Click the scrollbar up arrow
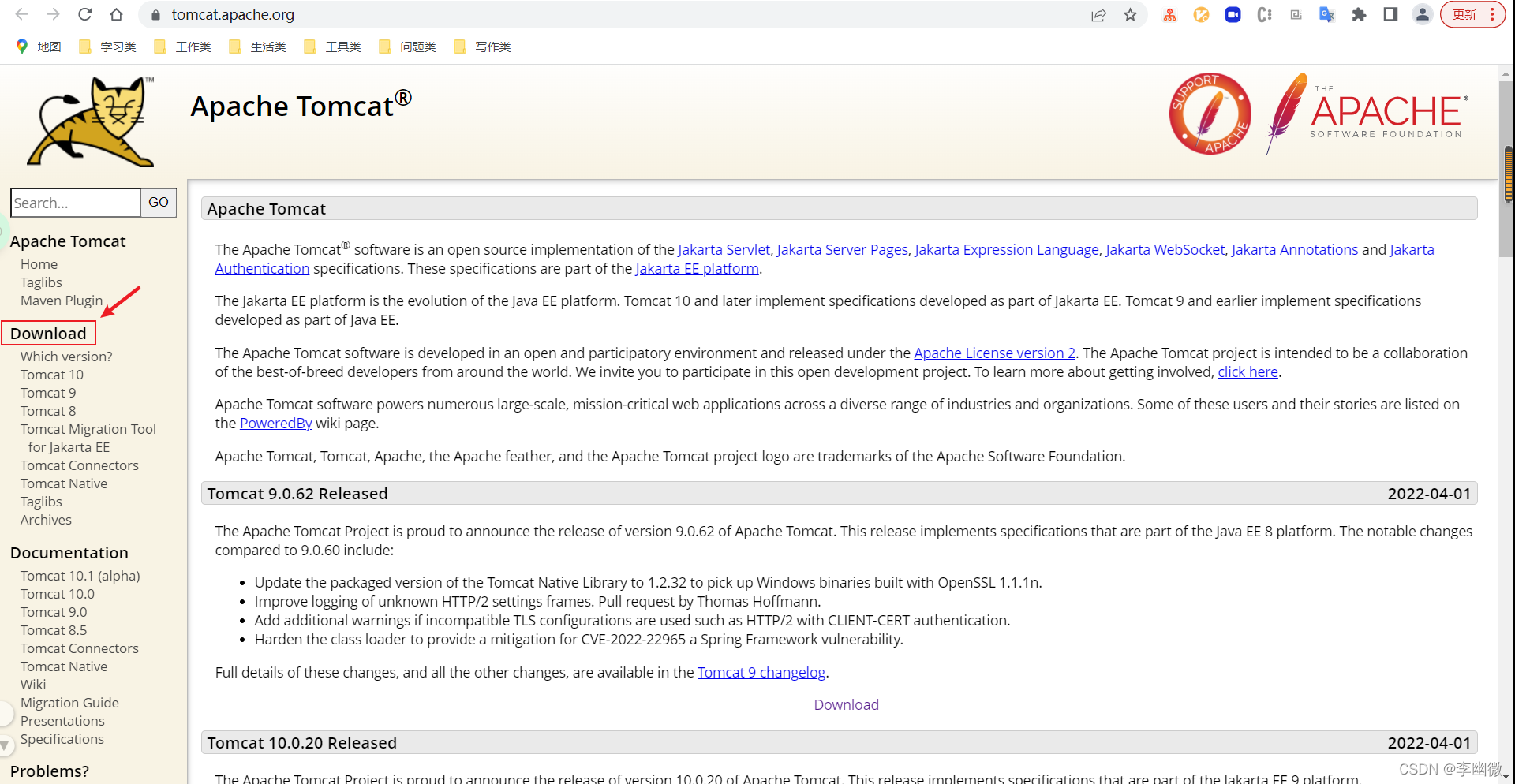This screenshot has height=784, width=1515. pyautogui.click(x=1506, y=73)
